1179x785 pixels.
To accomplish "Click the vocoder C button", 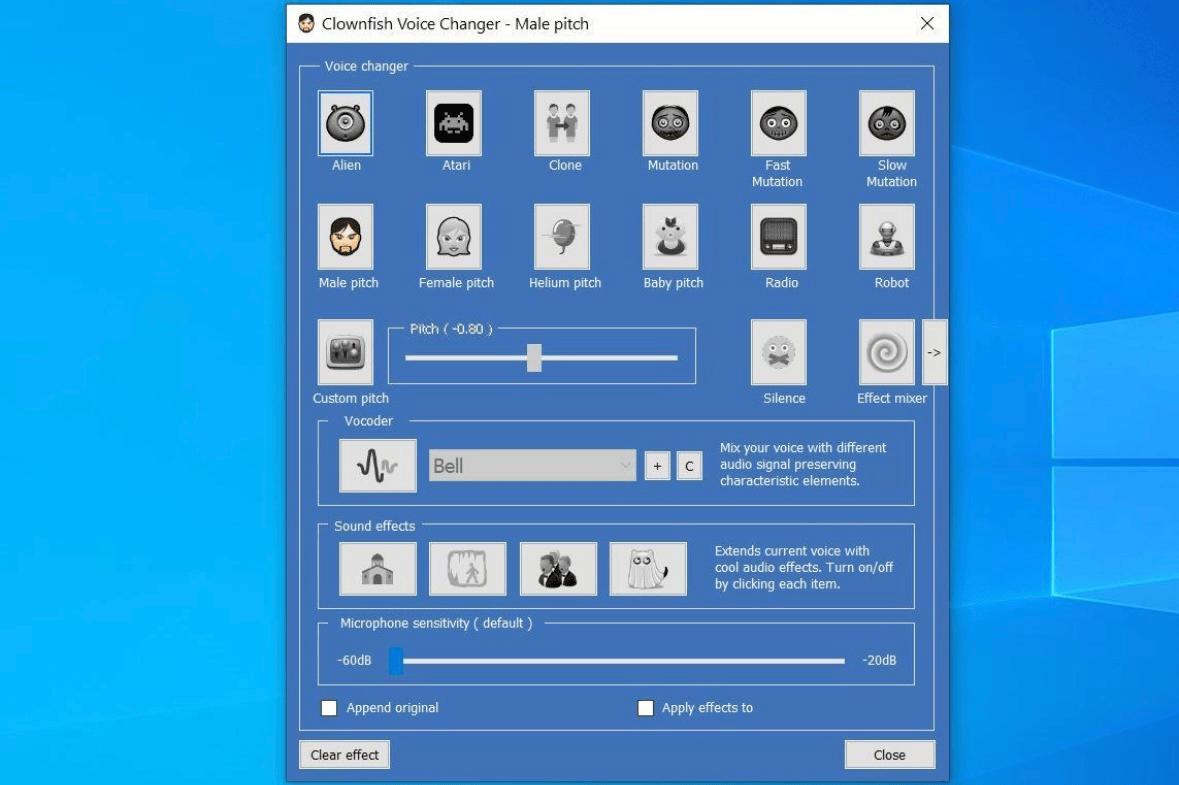I will [x=690, y=466].
